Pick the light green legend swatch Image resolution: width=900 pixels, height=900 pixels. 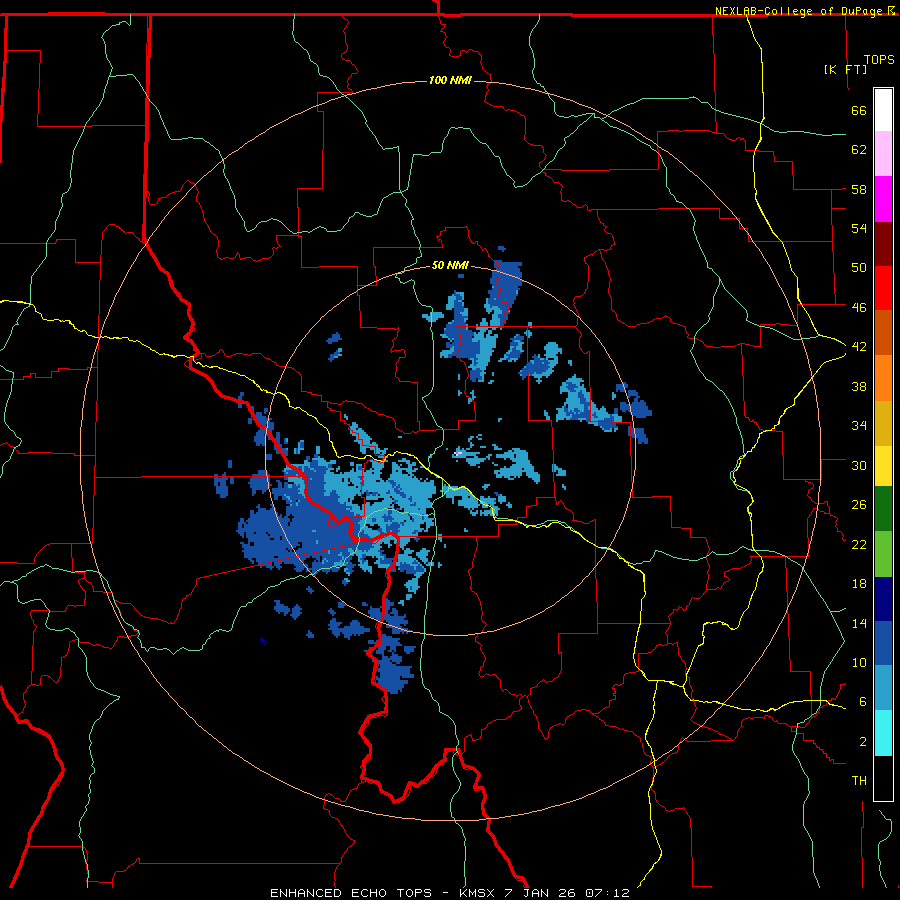point(883,554)
